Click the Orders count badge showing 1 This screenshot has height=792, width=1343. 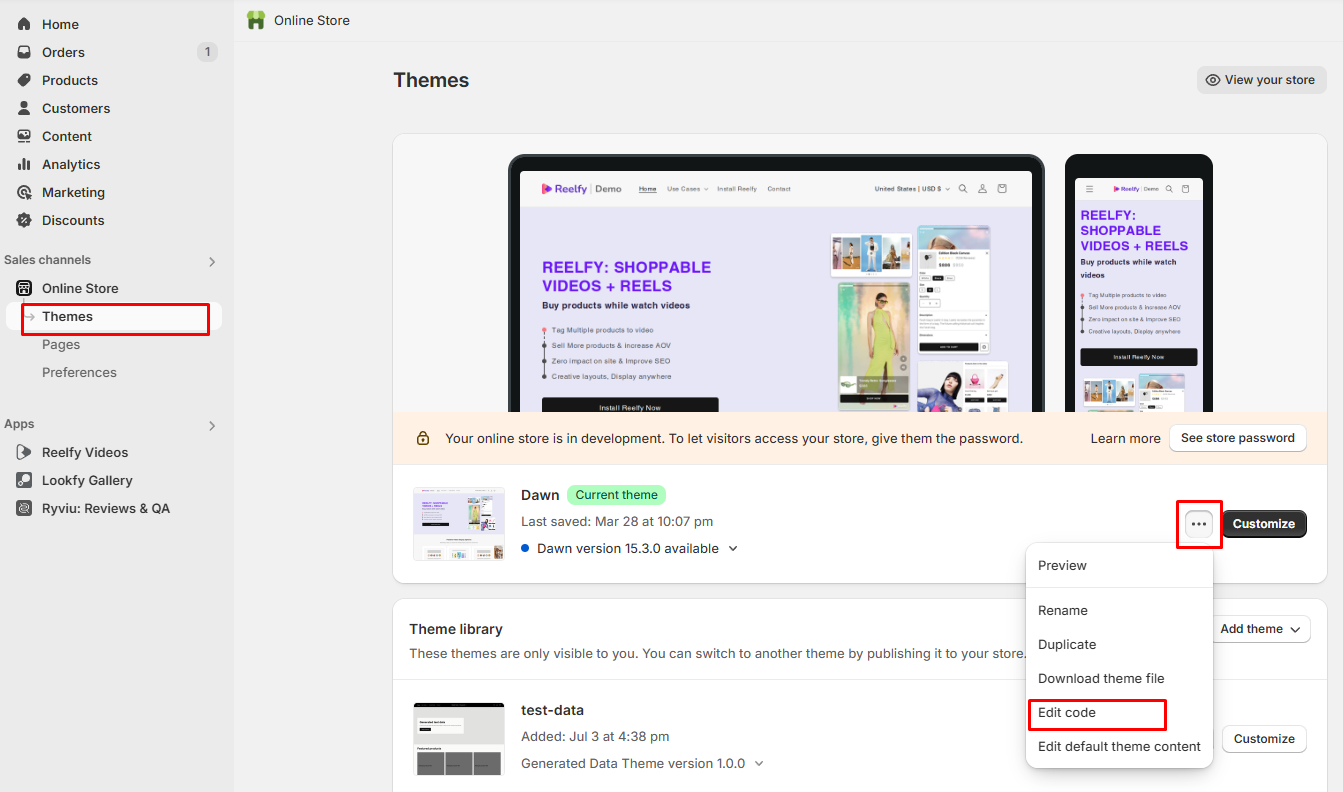point(207,52)
